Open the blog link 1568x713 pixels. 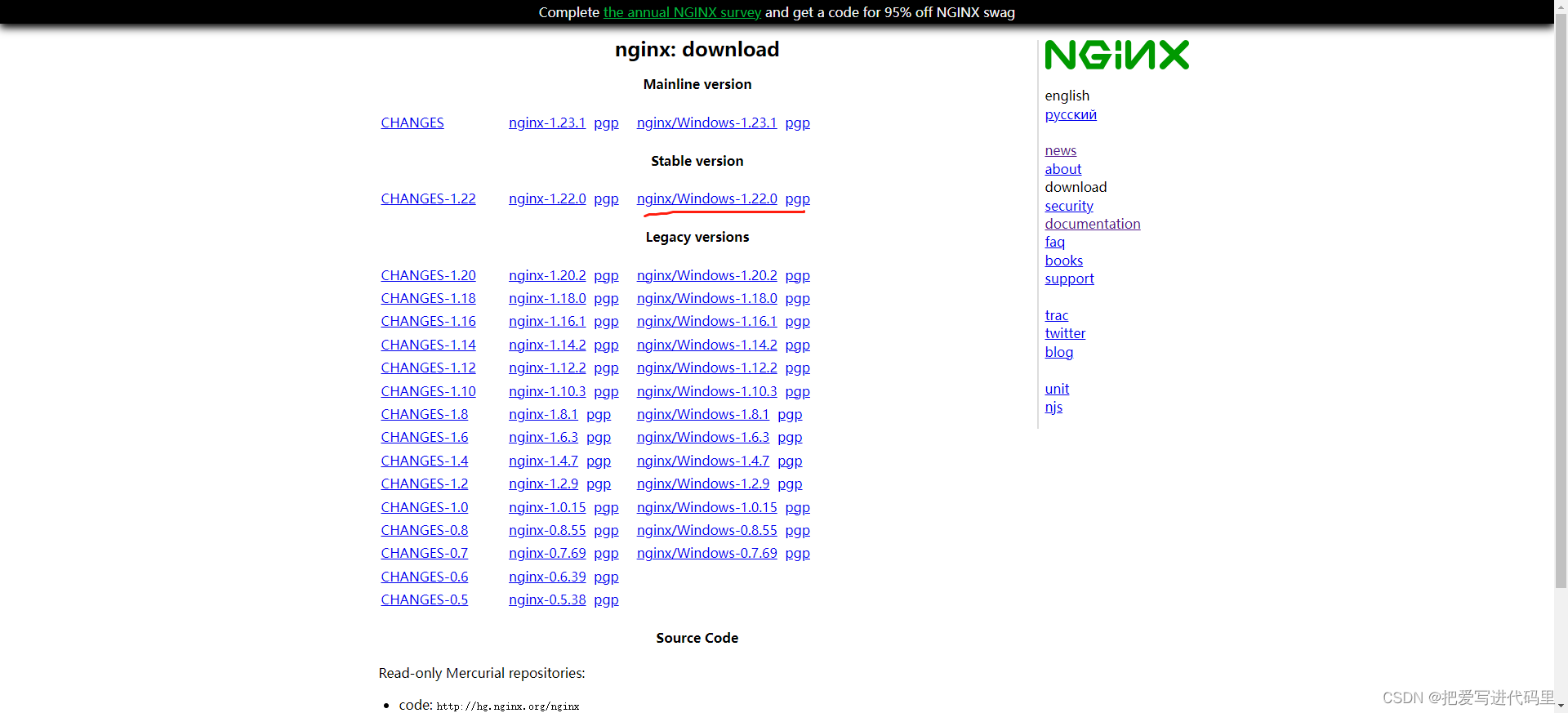pos(1059,352)
